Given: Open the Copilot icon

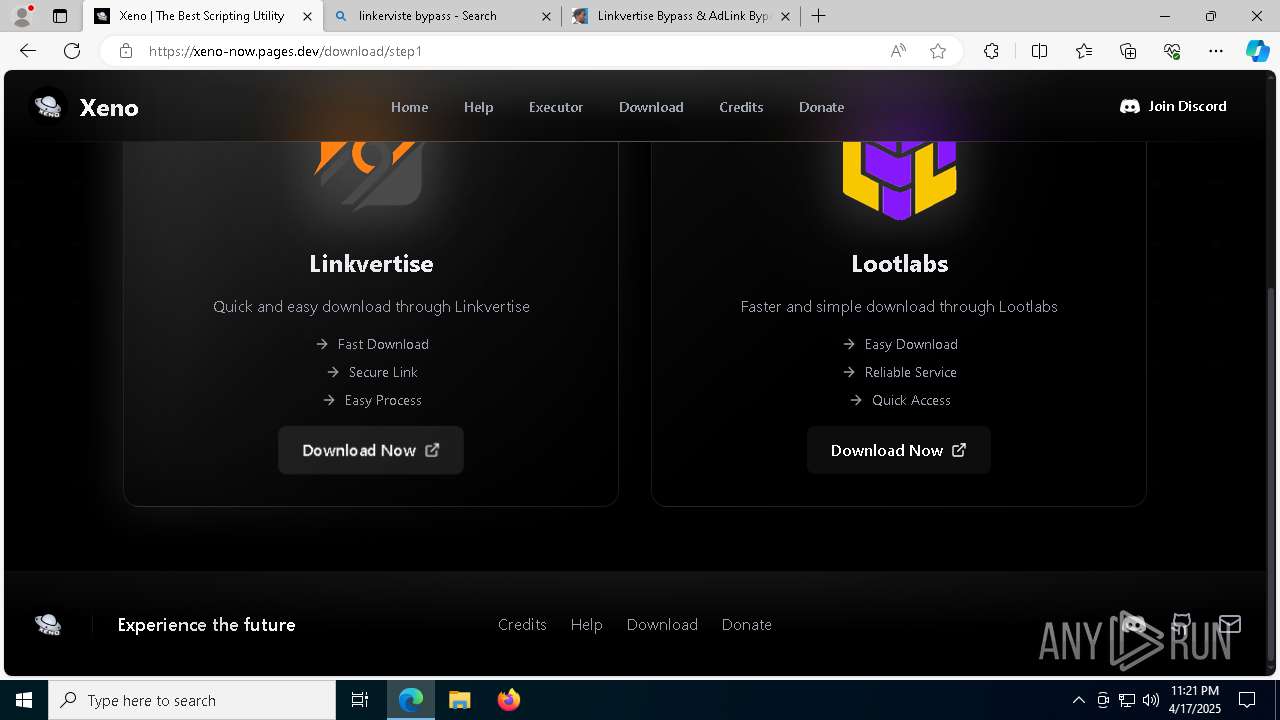Looking at the screenshot, I should [x=1257, y=51].
